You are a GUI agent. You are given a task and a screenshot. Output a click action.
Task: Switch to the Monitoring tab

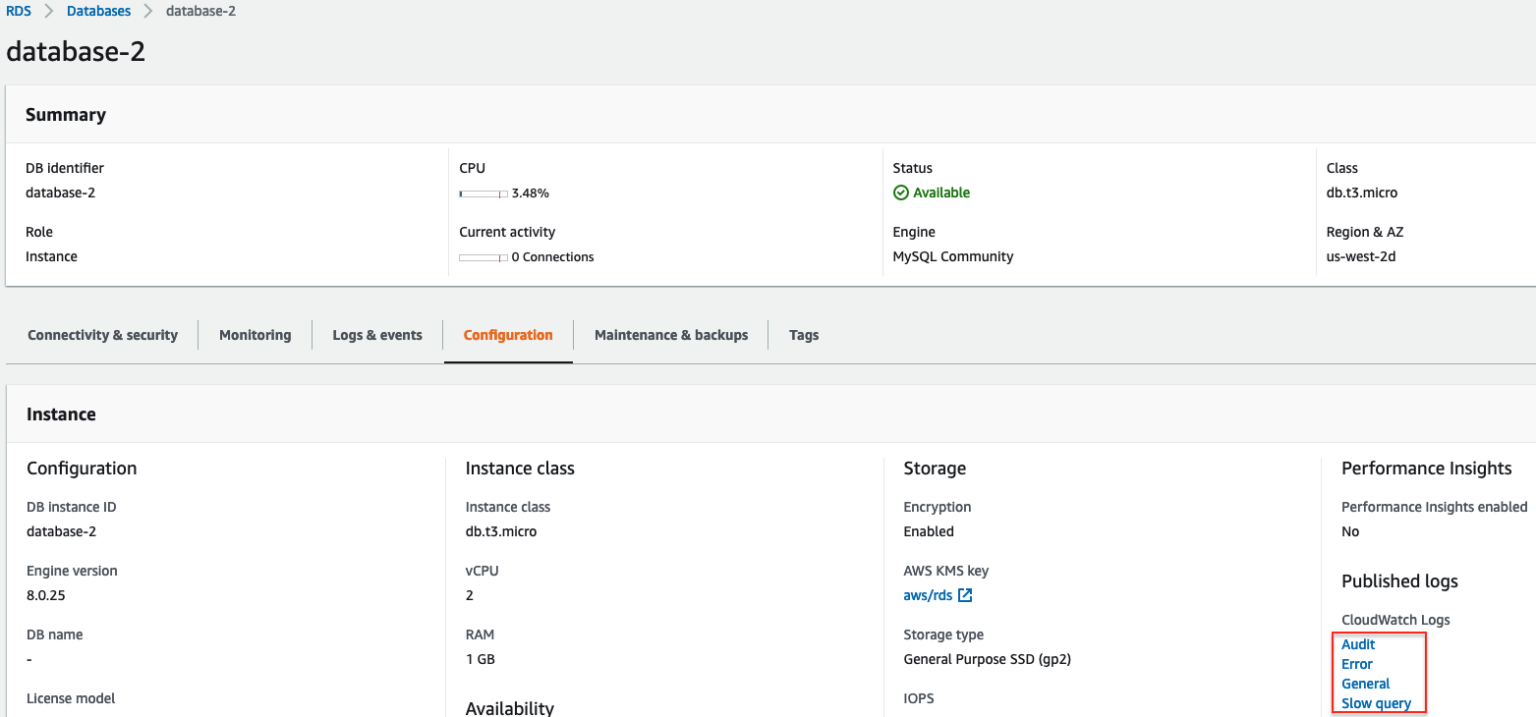(x=254, y=335)
